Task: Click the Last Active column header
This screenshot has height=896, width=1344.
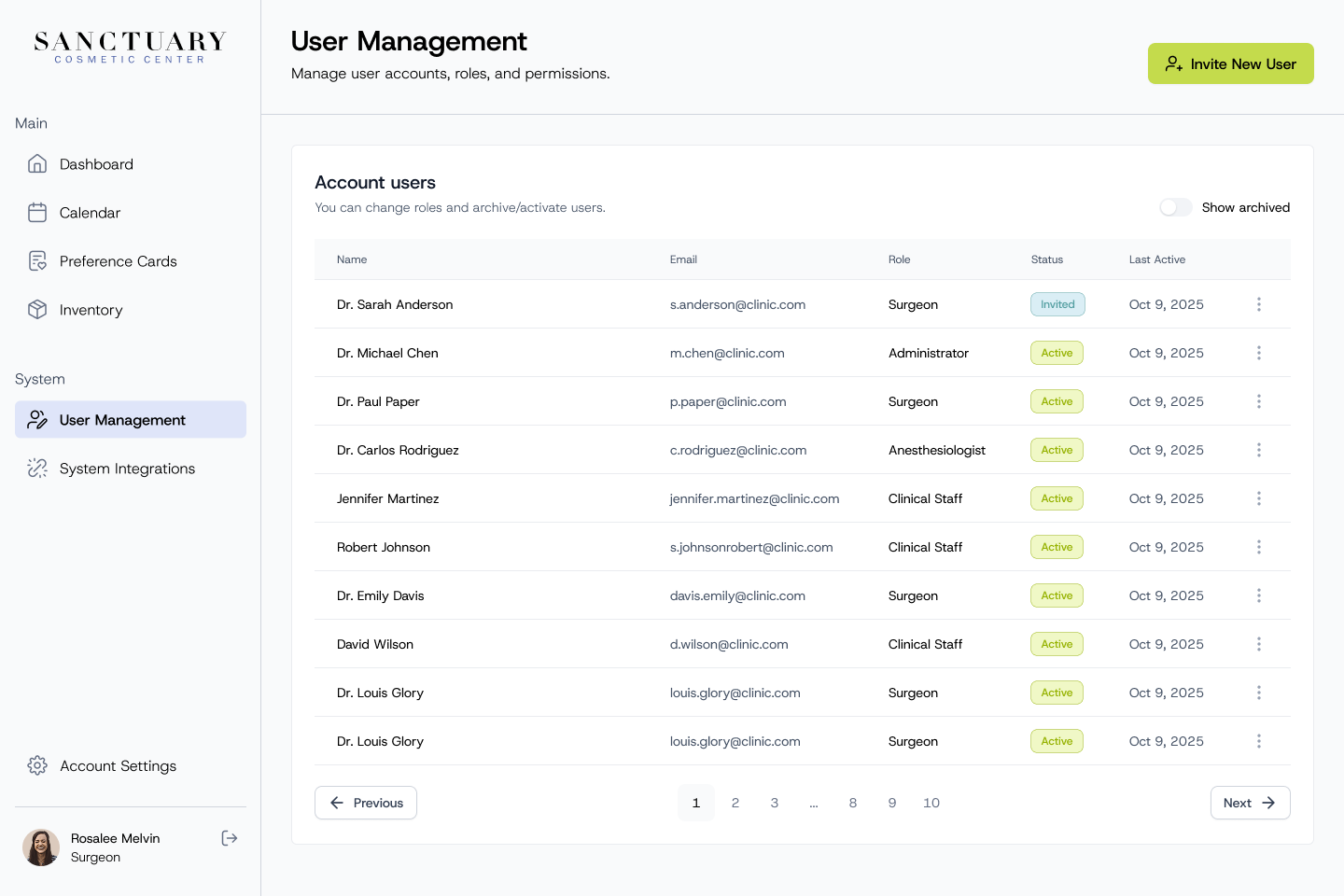Action: point(1157,259)
